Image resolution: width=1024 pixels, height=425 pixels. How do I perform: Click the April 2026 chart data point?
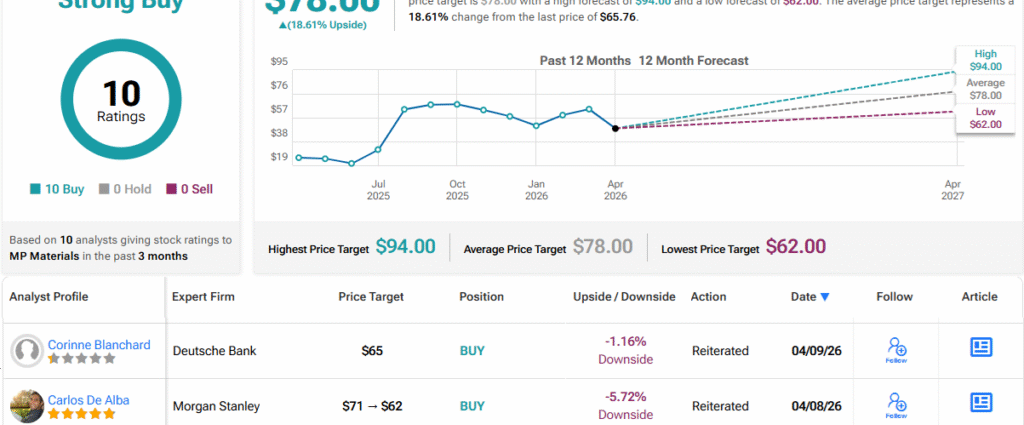[x=615, y=128]
